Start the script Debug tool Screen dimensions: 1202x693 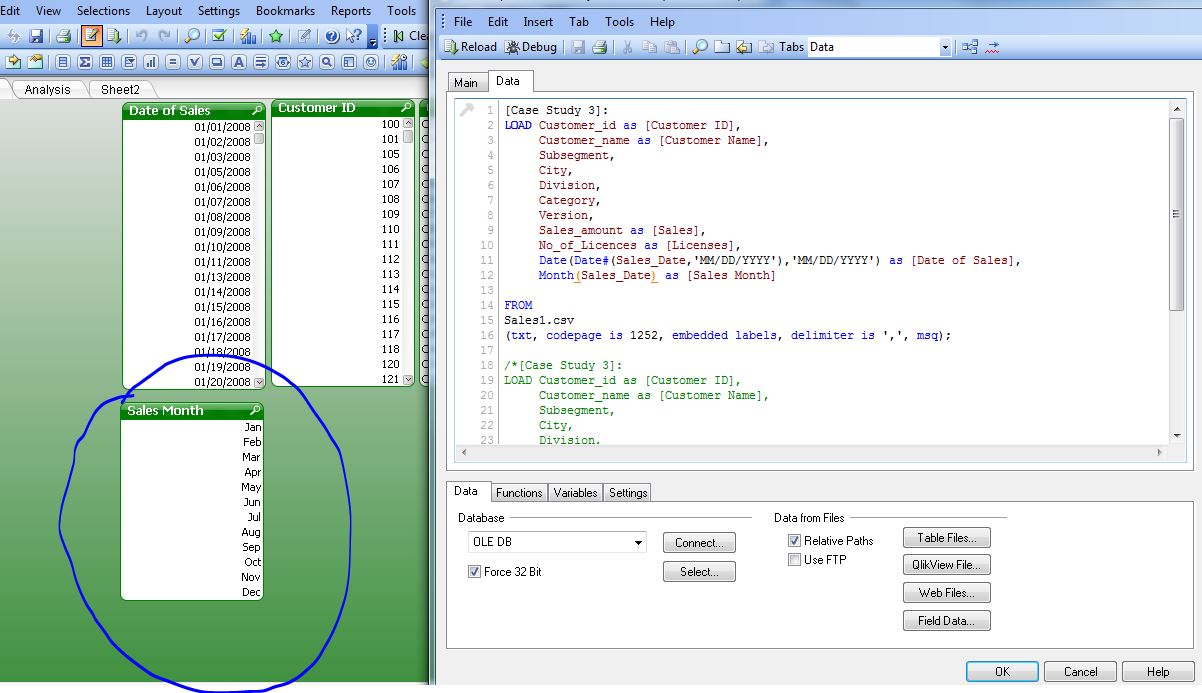click(x=531, y=47)
